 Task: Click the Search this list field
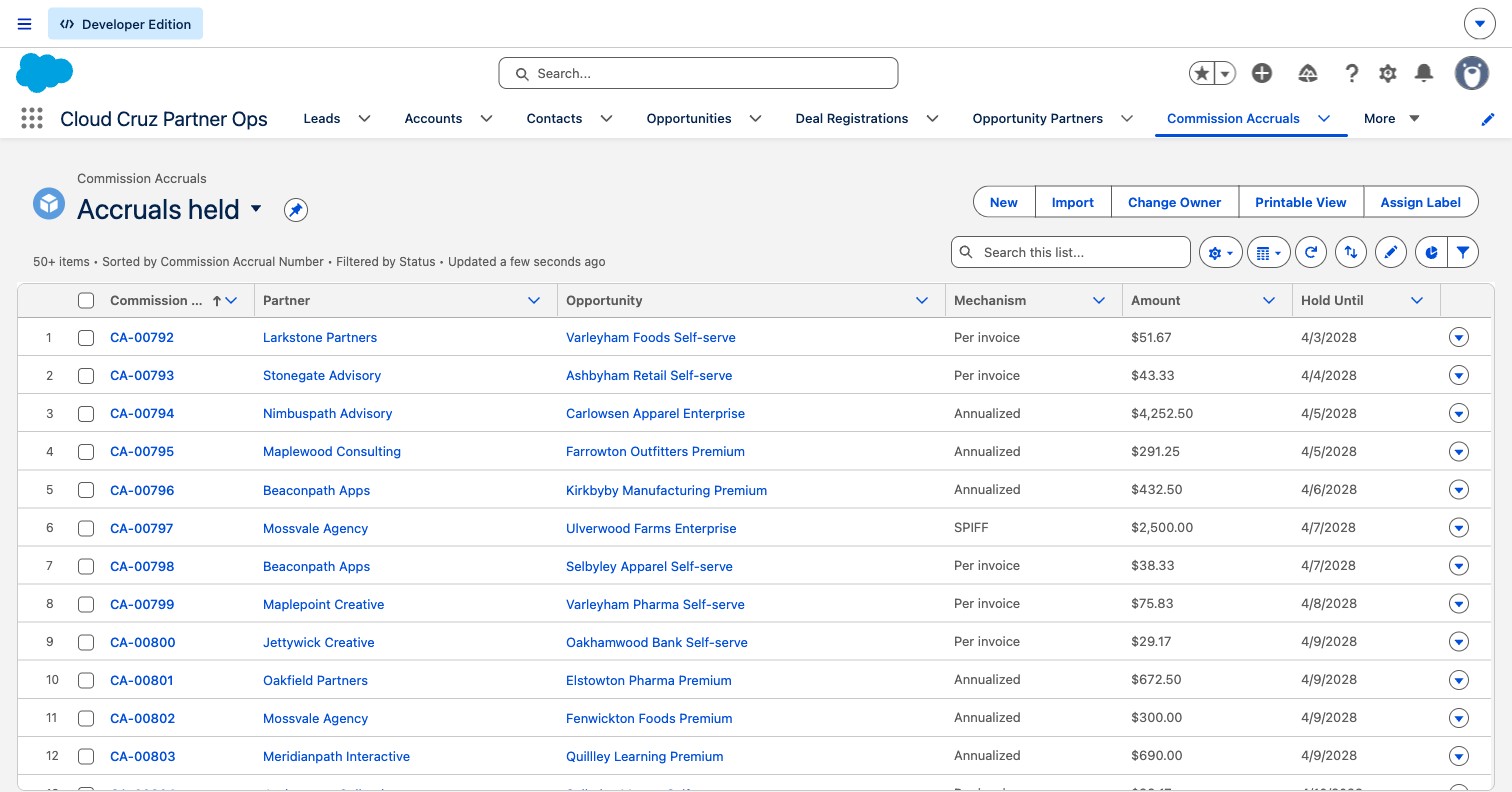coord(1071,252)
